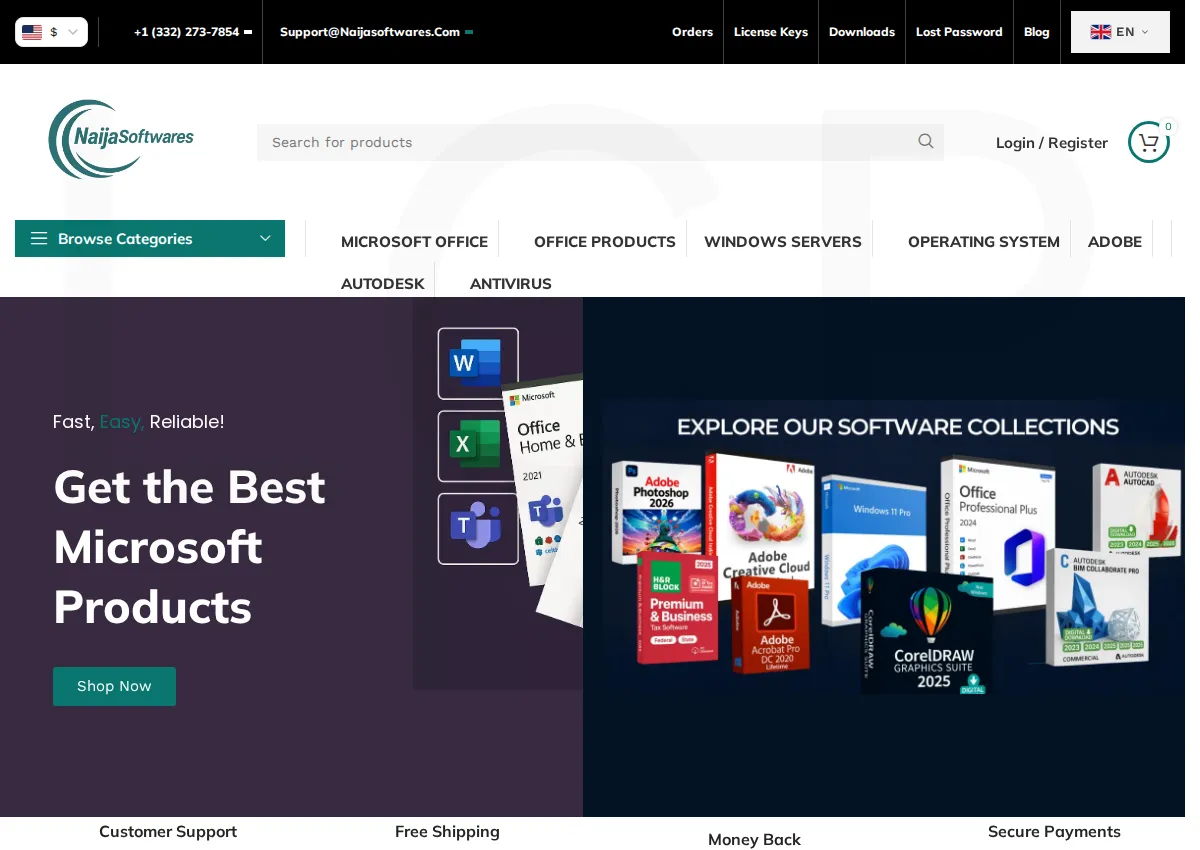Image resolution: width=1200 pixels, height=850 pixels.
Task: Click the Autodesk BIM Collaborate Pro box
Action: pyautogui.click(x=1097, y=607)
